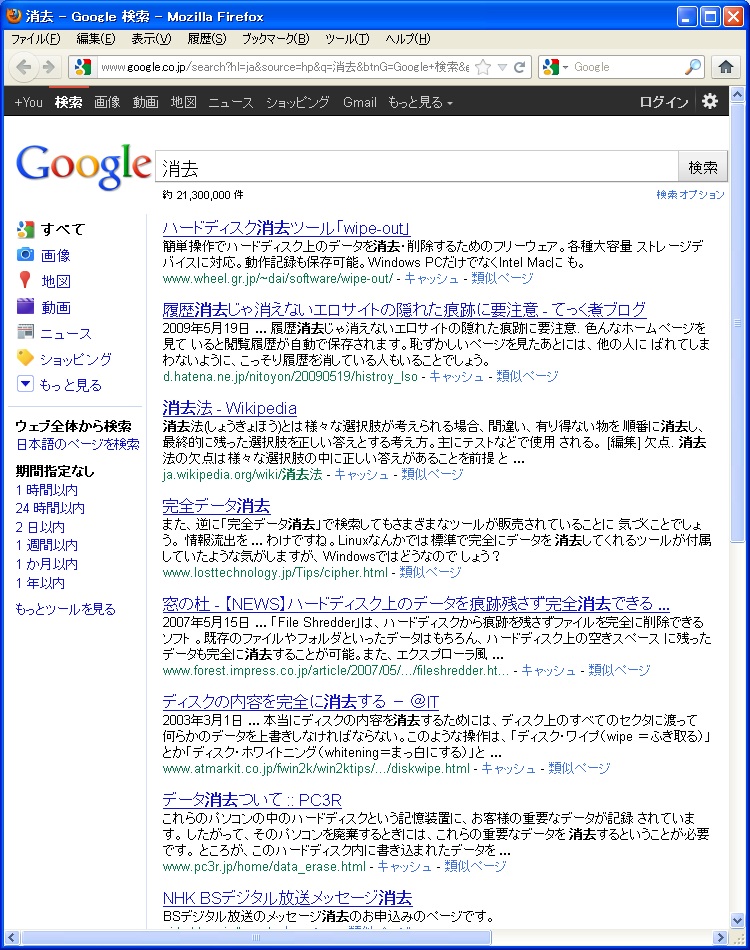The height and width of the screenshot is (950, 750).
Task: Select 日本語のページを検索 filter
Action: (78, 444)
